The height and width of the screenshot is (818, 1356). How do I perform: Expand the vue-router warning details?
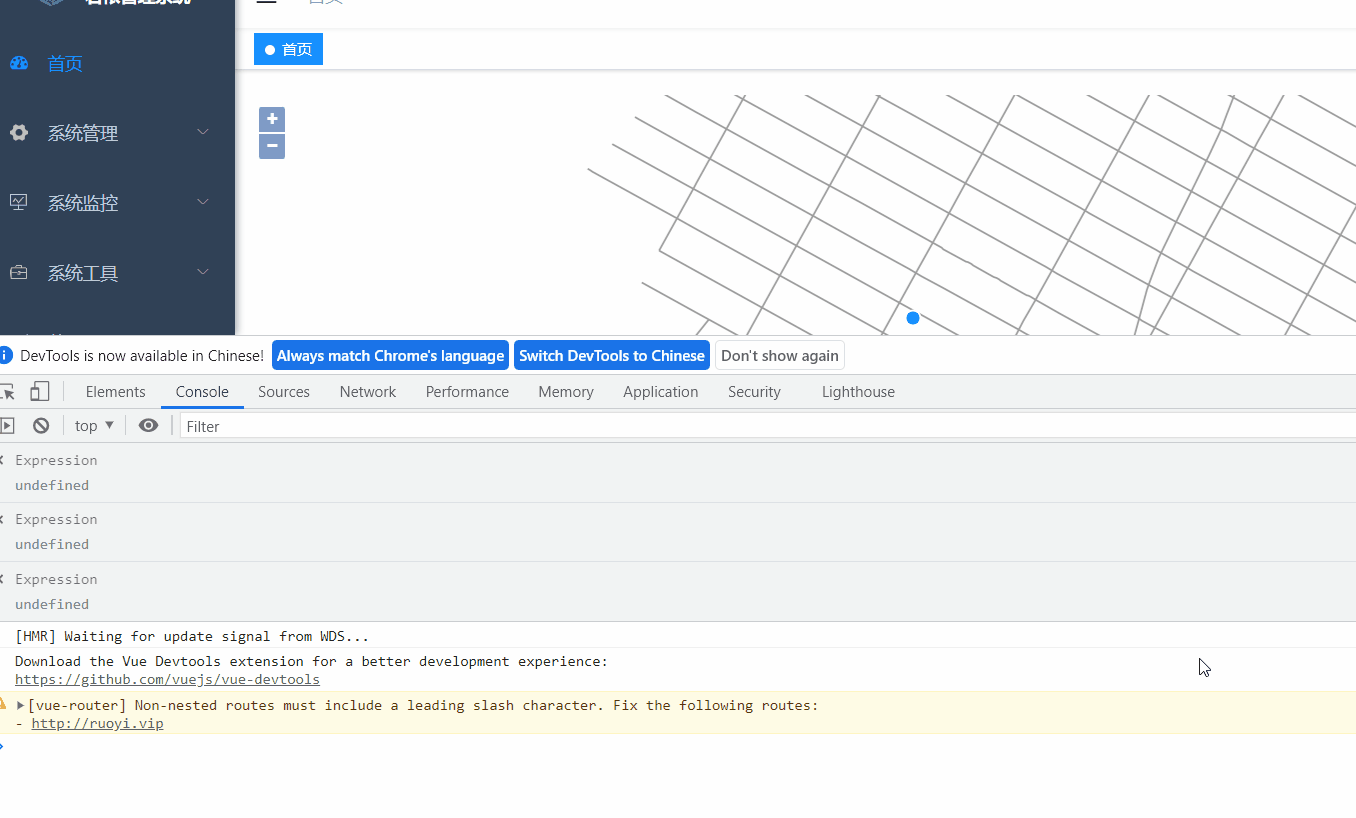click(22, 704)
